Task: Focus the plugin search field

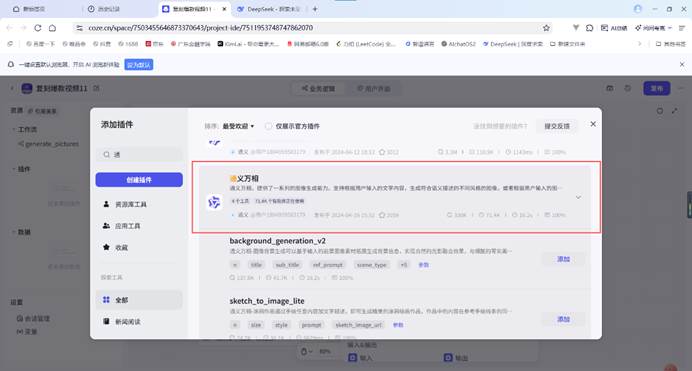Action: pyautogui.click(x=139, y=154)
